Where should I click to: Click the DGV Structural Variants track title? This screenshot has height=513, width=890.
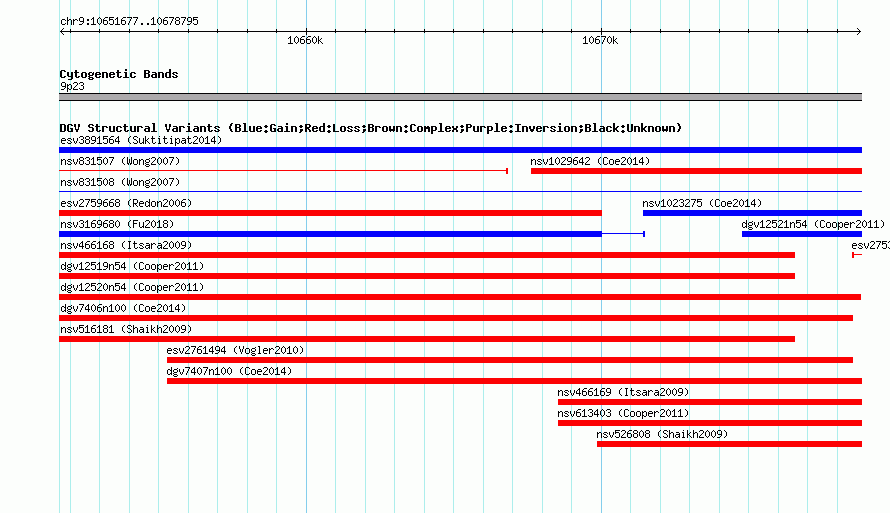(x=370, y=128)
